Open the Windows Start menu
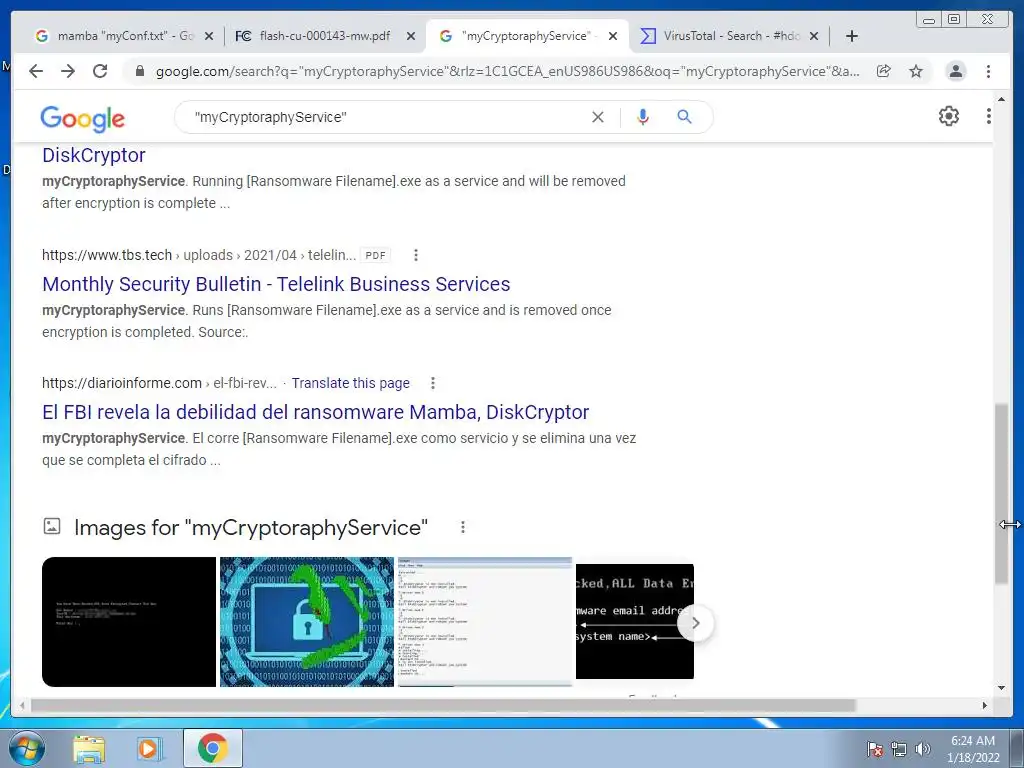1024x768 pixels. click(25, 748)
